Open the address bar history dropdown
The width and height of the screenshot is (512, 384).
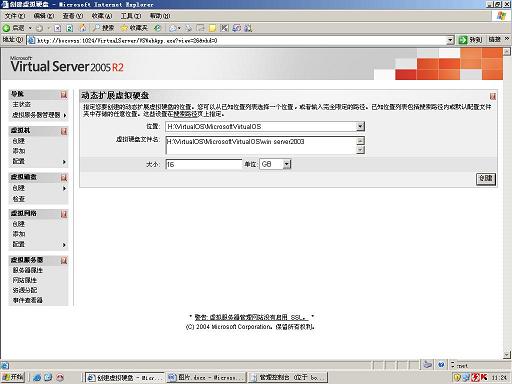pyautogui.click(x=450, y=40)
